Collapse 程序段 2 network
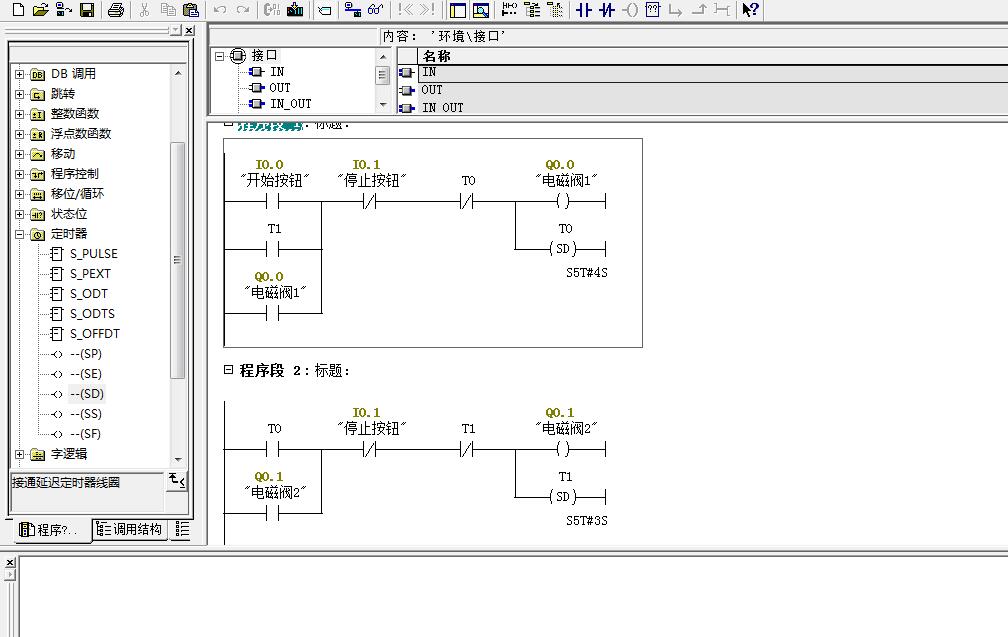The height and width of the screenshot is (637, 1008). pos(228,370)
